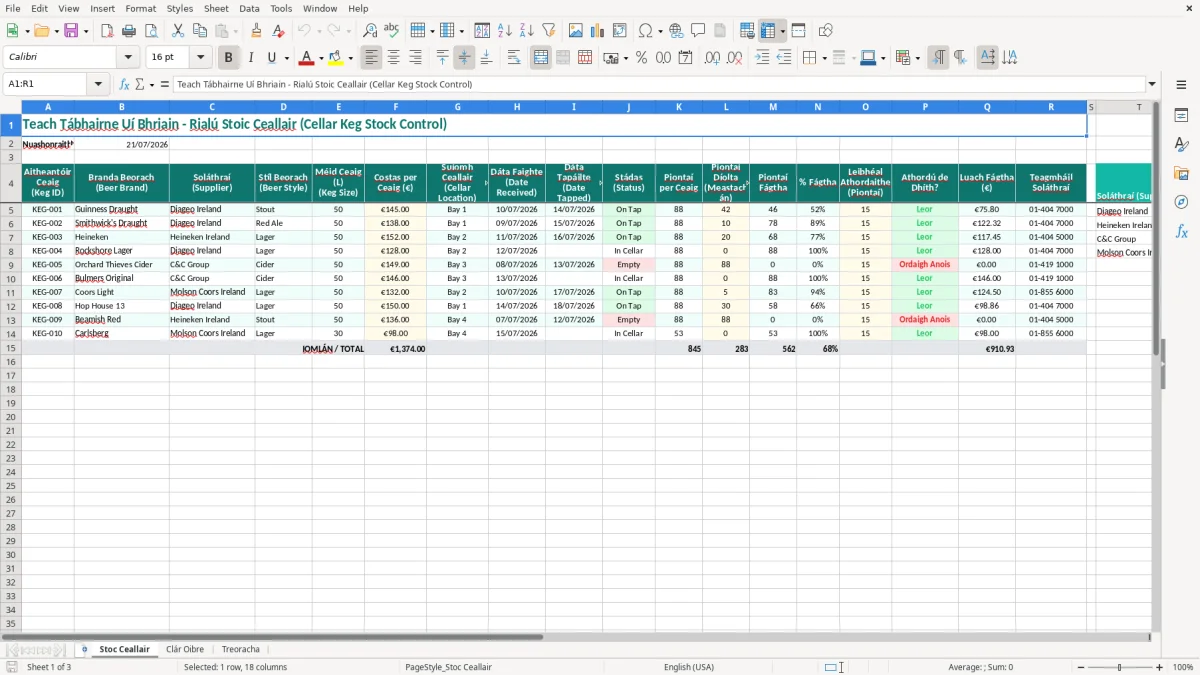
Task: Open the Sheet menu
Action: [216, 8]
